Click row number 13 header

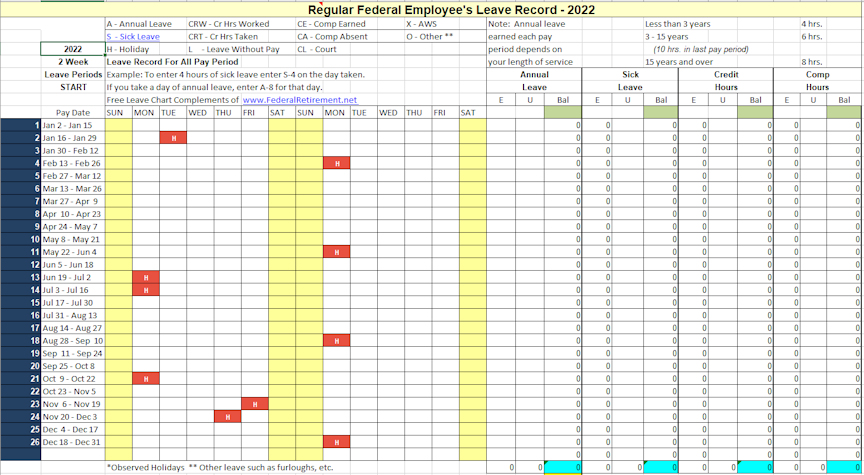21,277
